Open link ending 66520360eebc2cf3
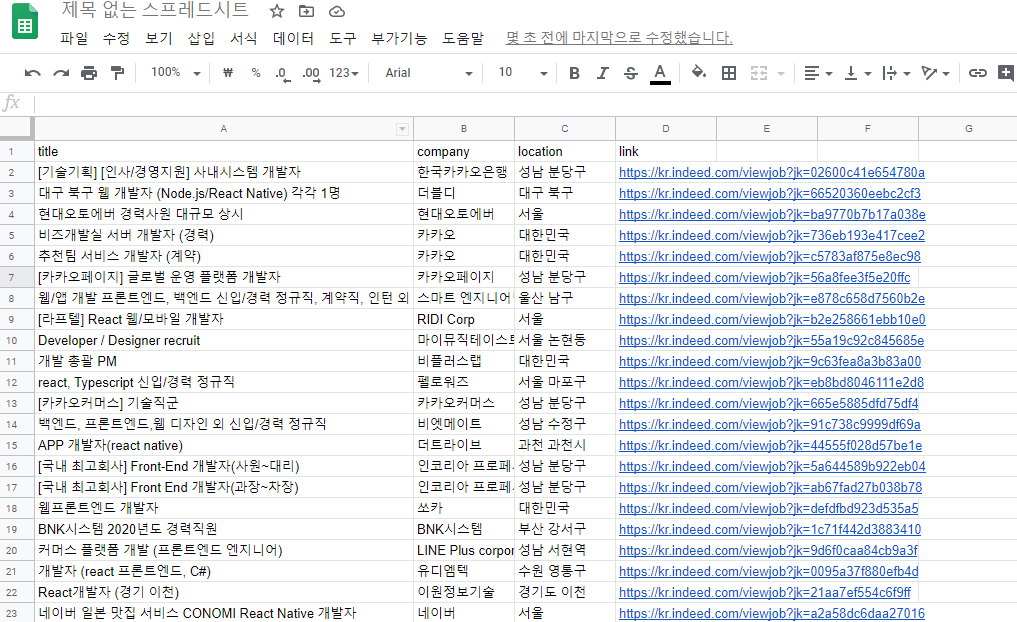The width and height of the screenshot is (1017, 622). tap(770, 193)
